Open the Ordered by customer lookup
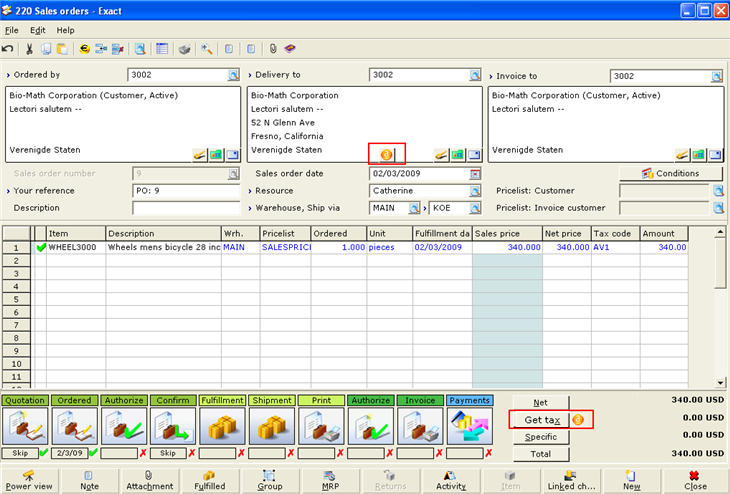This screenshot has height=494, width=730. [233, 75]
